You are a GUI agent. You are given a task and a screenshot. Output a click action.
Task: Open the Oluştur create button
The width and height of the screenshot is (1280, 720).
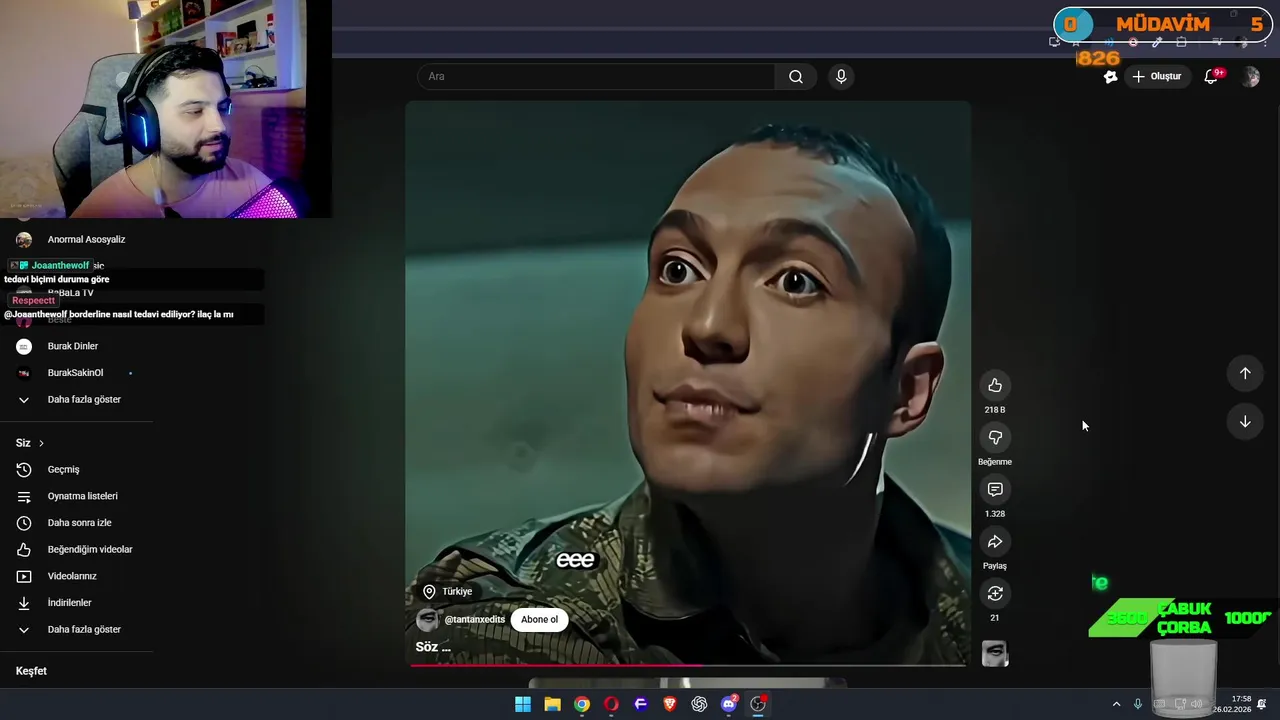(x=1157, y=76)
